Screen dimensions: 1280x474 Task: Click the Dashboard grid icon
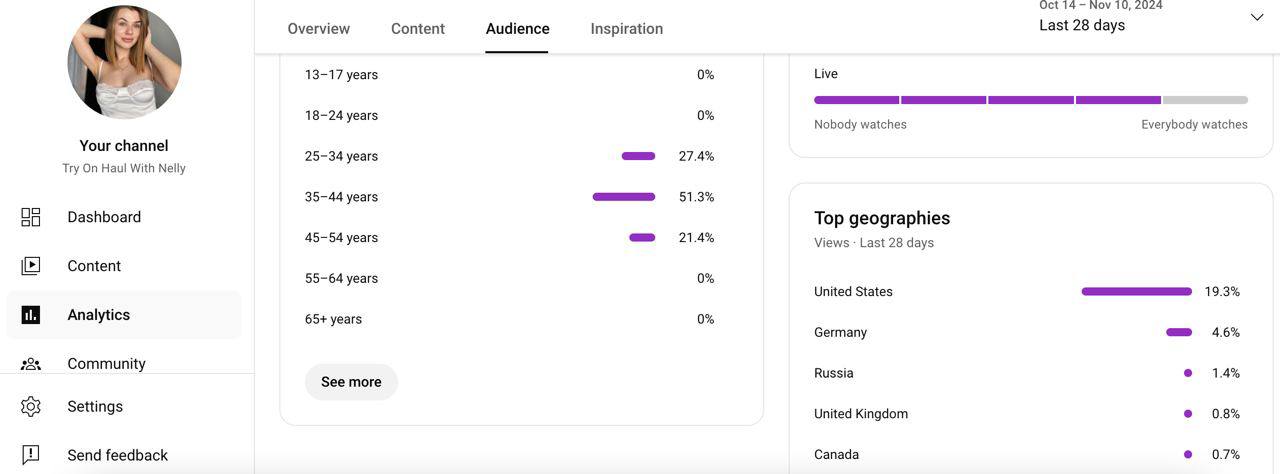31,217
